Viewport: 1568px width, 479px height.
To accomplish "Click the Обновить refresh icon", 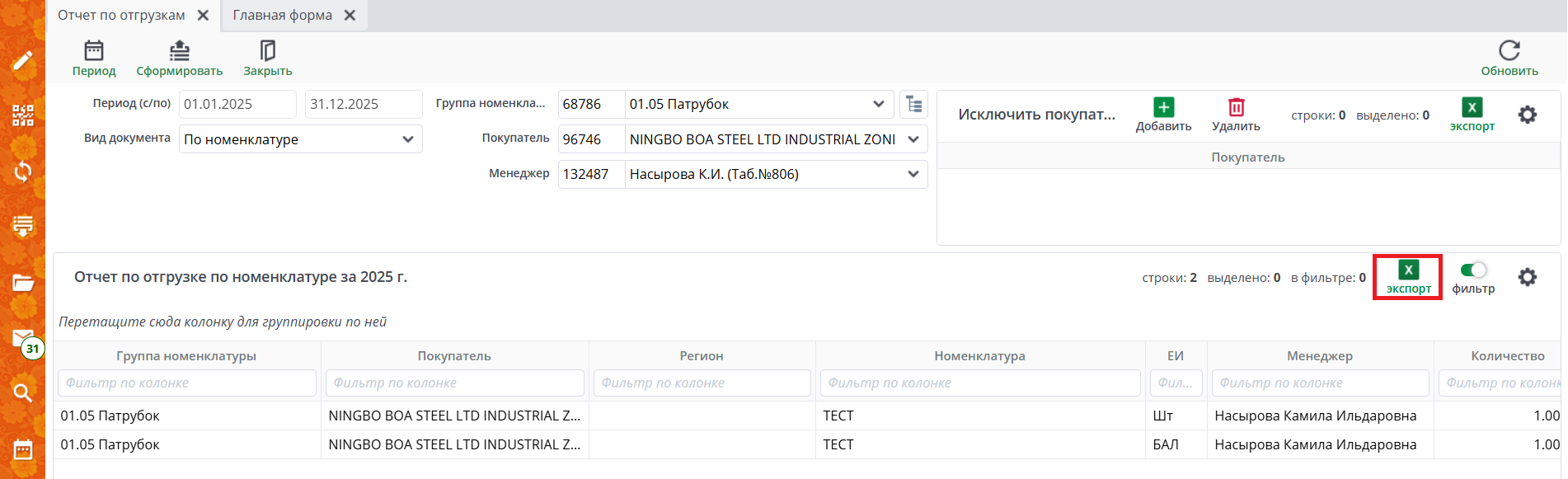I will coord(1509,51).
